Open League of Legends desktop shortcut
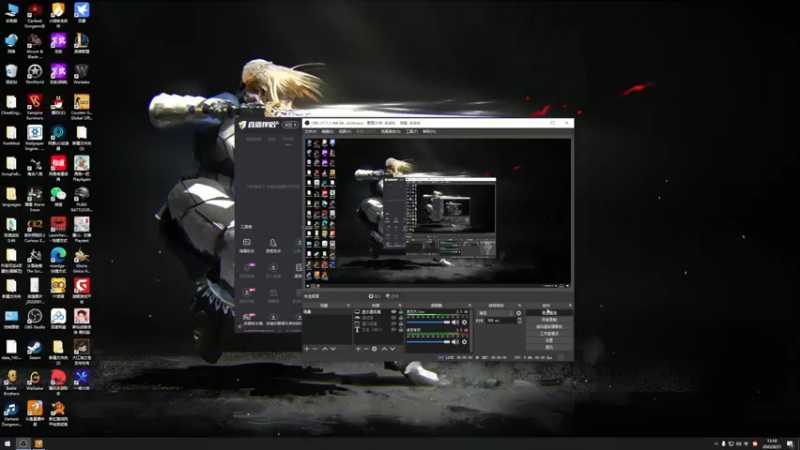The image size is (800, 450). [82, 43]
